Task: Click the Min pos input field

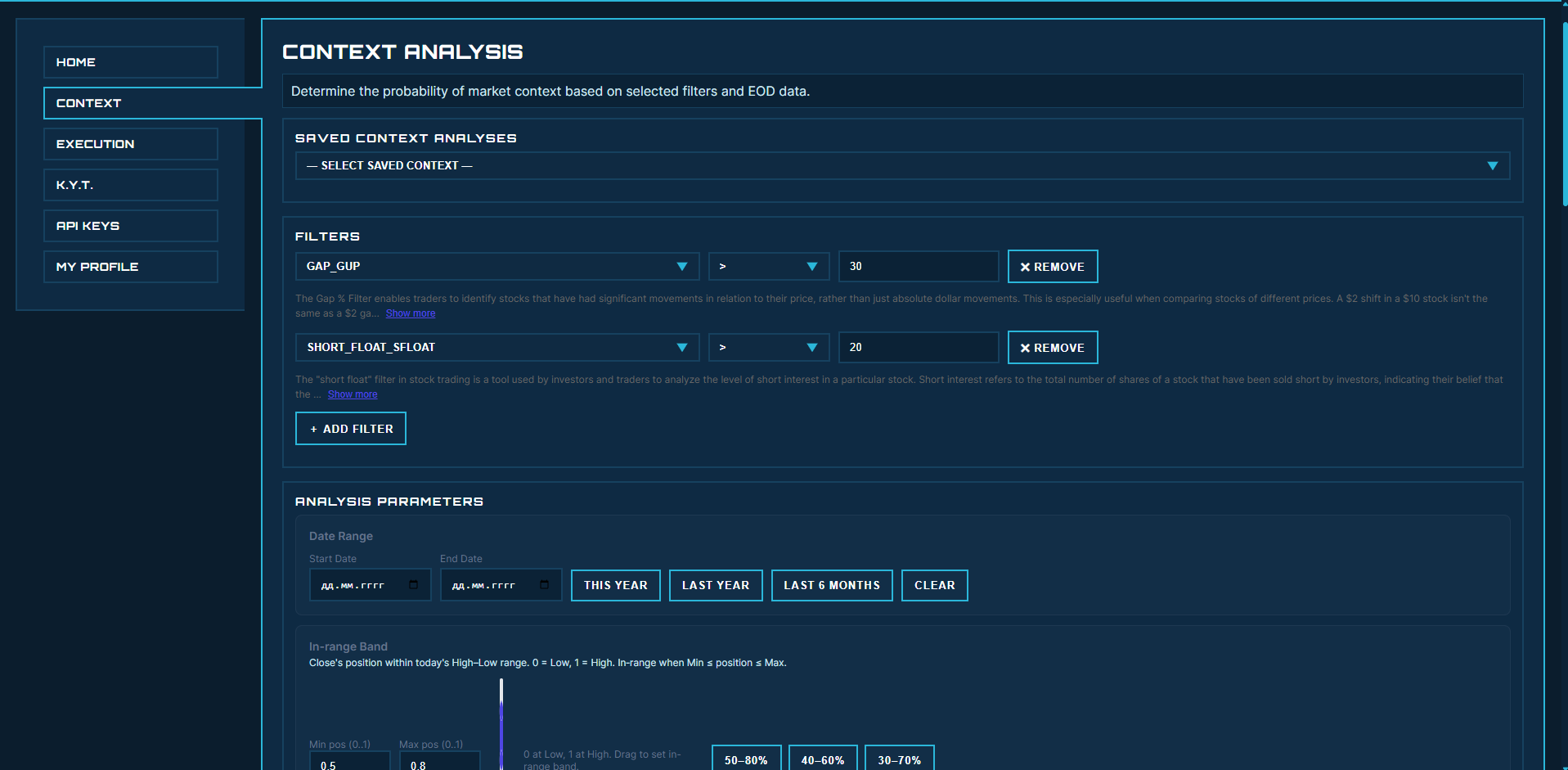Action: 350,762
